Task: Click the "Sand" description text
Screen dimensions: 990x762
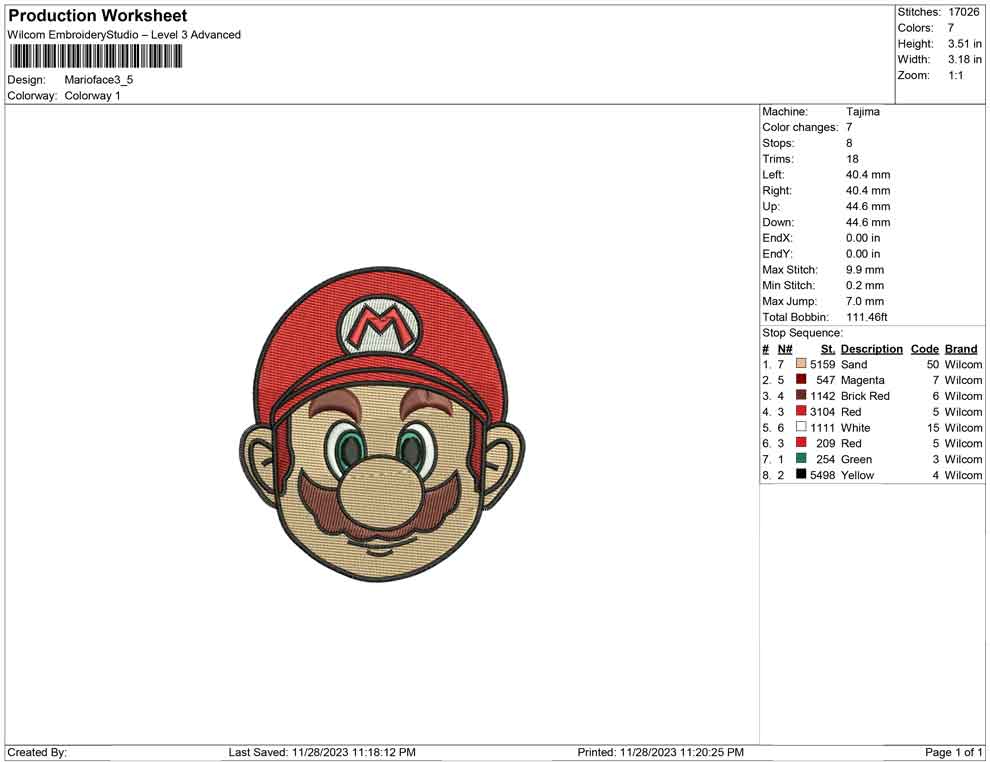Action: (x=854, y=364)
